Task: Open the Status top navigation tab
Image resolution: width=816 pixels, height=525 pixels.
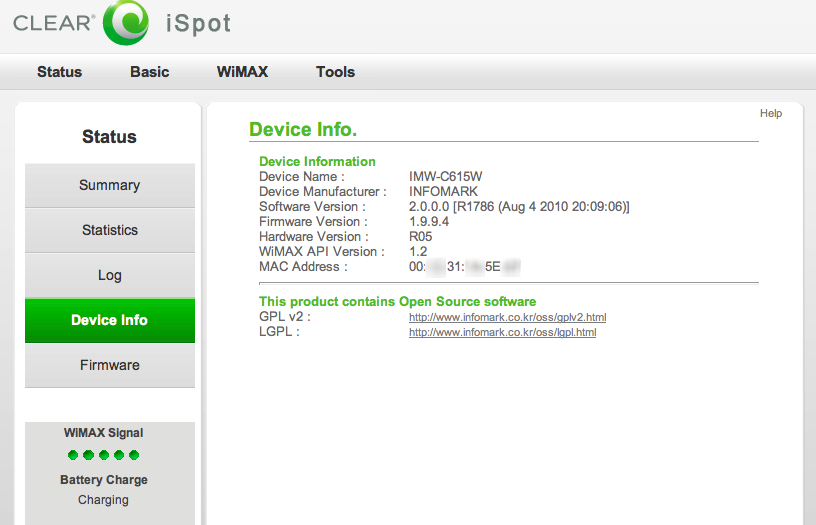Action: 59,72
